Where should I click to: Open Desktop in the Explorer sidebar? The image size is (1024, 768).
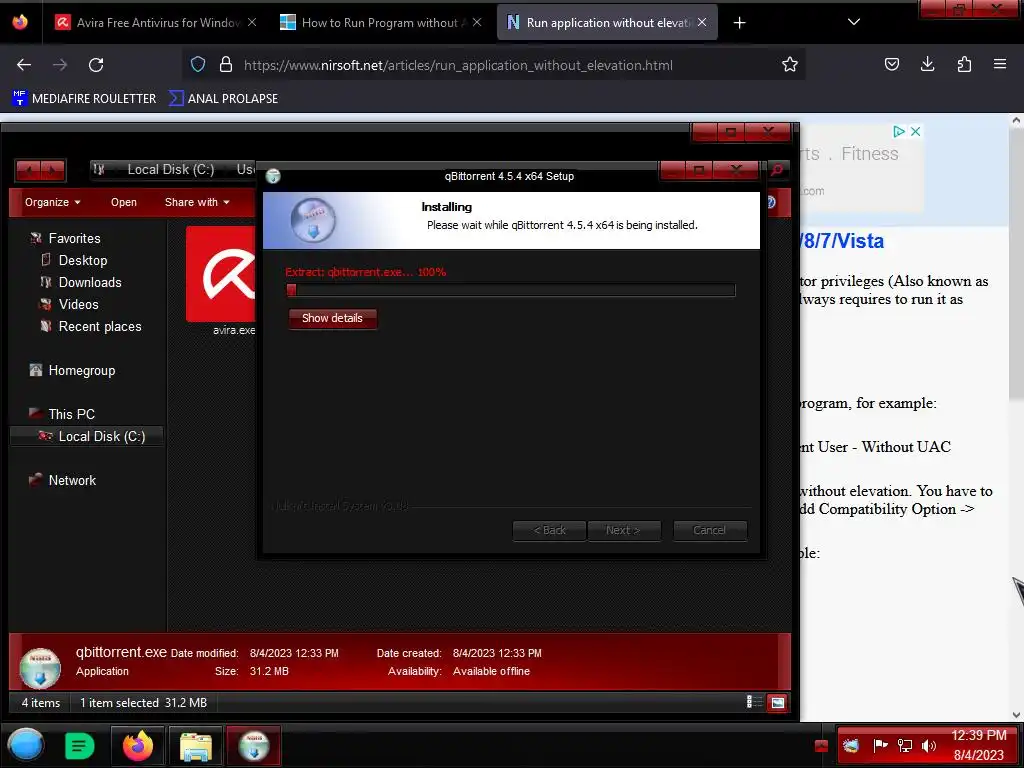[74, 260]
